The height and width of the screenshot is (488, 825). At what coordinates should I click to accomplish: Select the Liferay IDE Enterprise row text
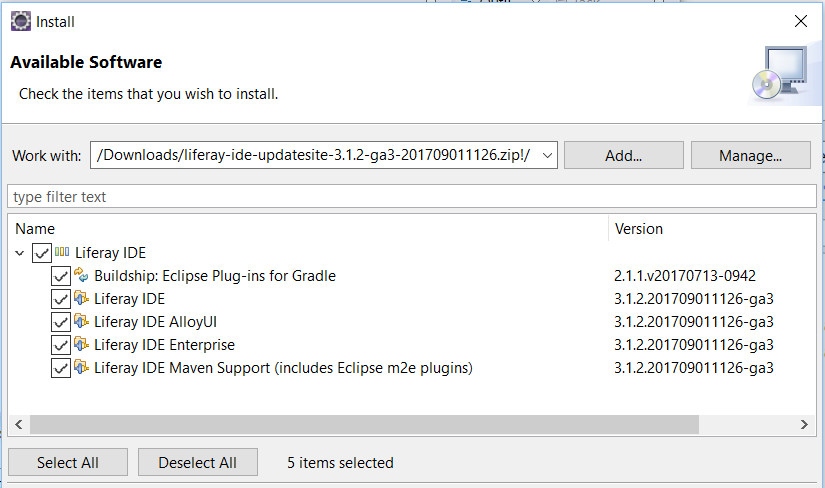click(164, 345)
